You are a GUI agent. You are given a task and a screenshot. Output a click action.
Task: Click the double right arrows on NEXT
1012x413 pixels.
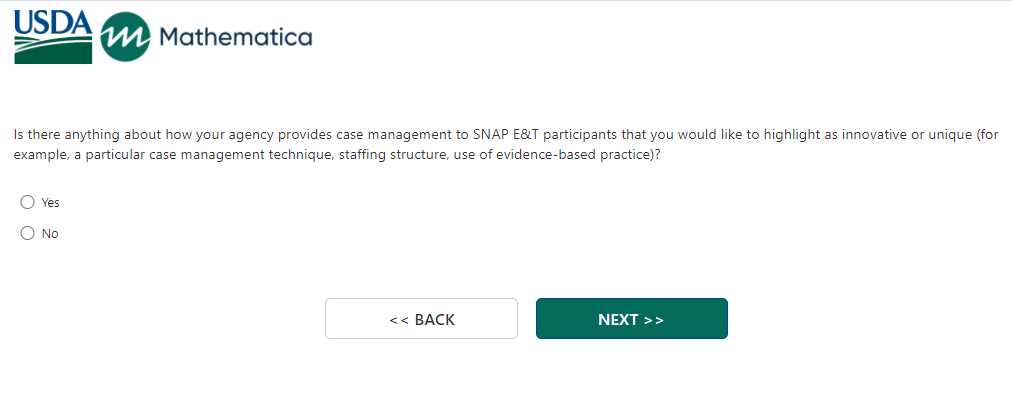(x=654, y=320)
